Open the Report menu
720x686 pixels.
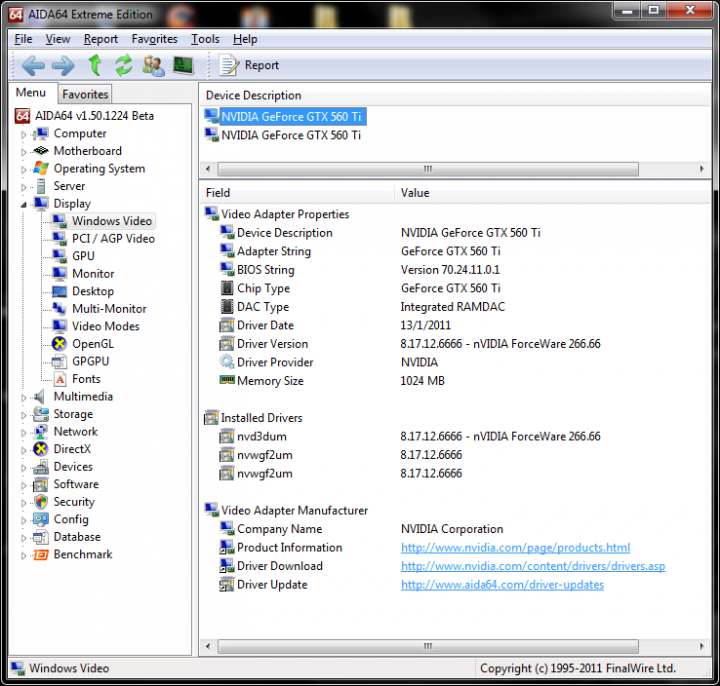tap(101, 39)
